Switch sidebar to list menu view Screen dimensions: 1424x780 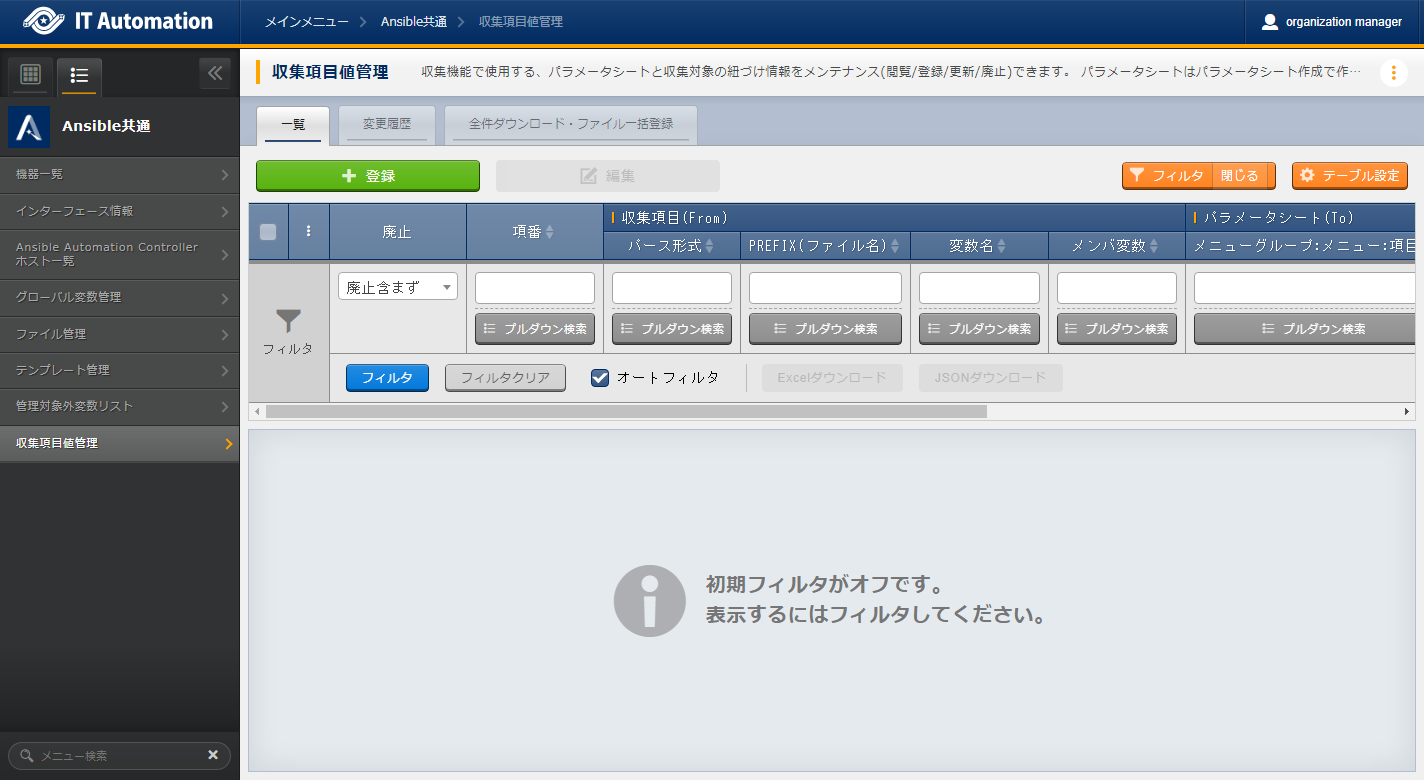[x=80, y=75]
